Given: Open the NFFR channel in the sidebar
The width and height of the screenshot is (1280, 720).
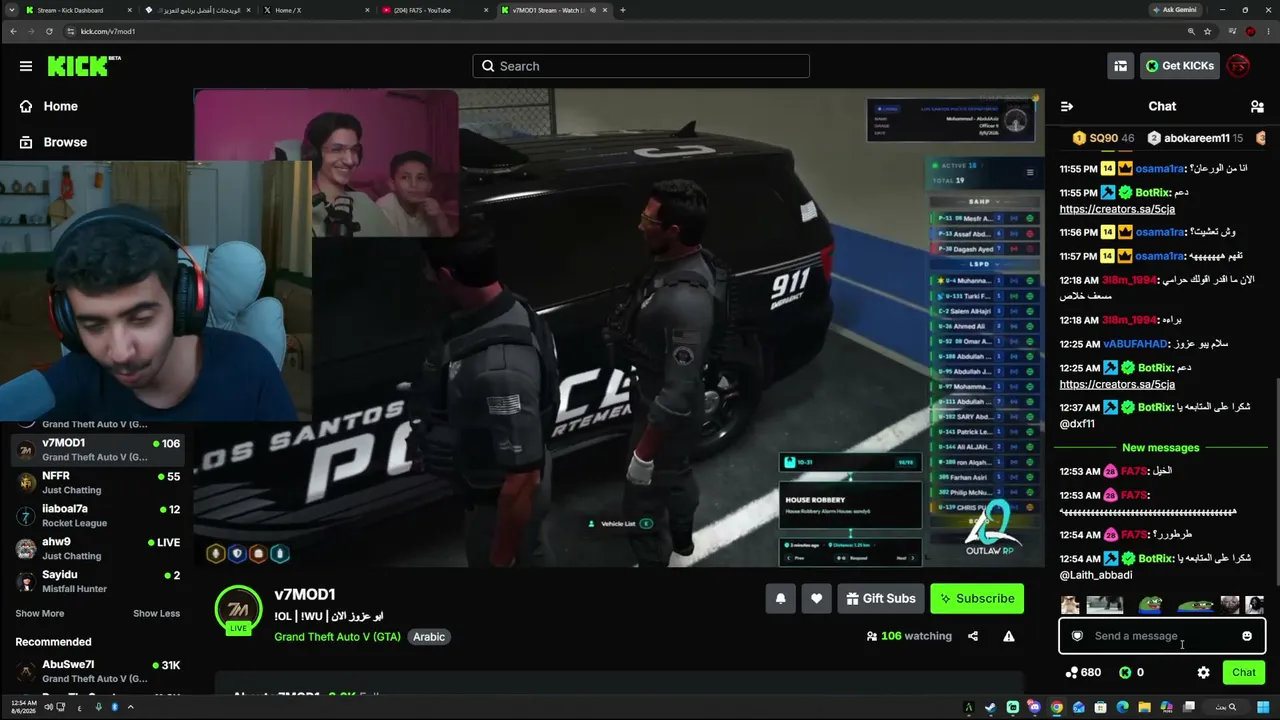Looking at the screenshot, I should [x=97, y=483].
